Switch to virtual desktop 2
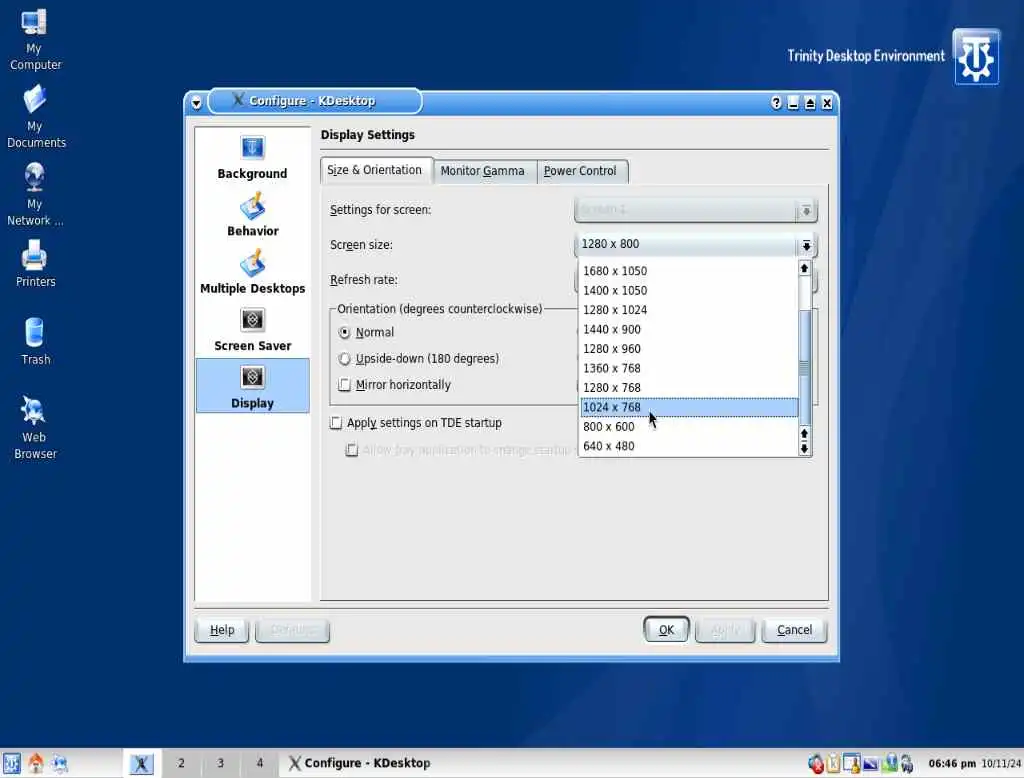Image resolution: width=1024 pixels, height=778 pixels. 181,763
